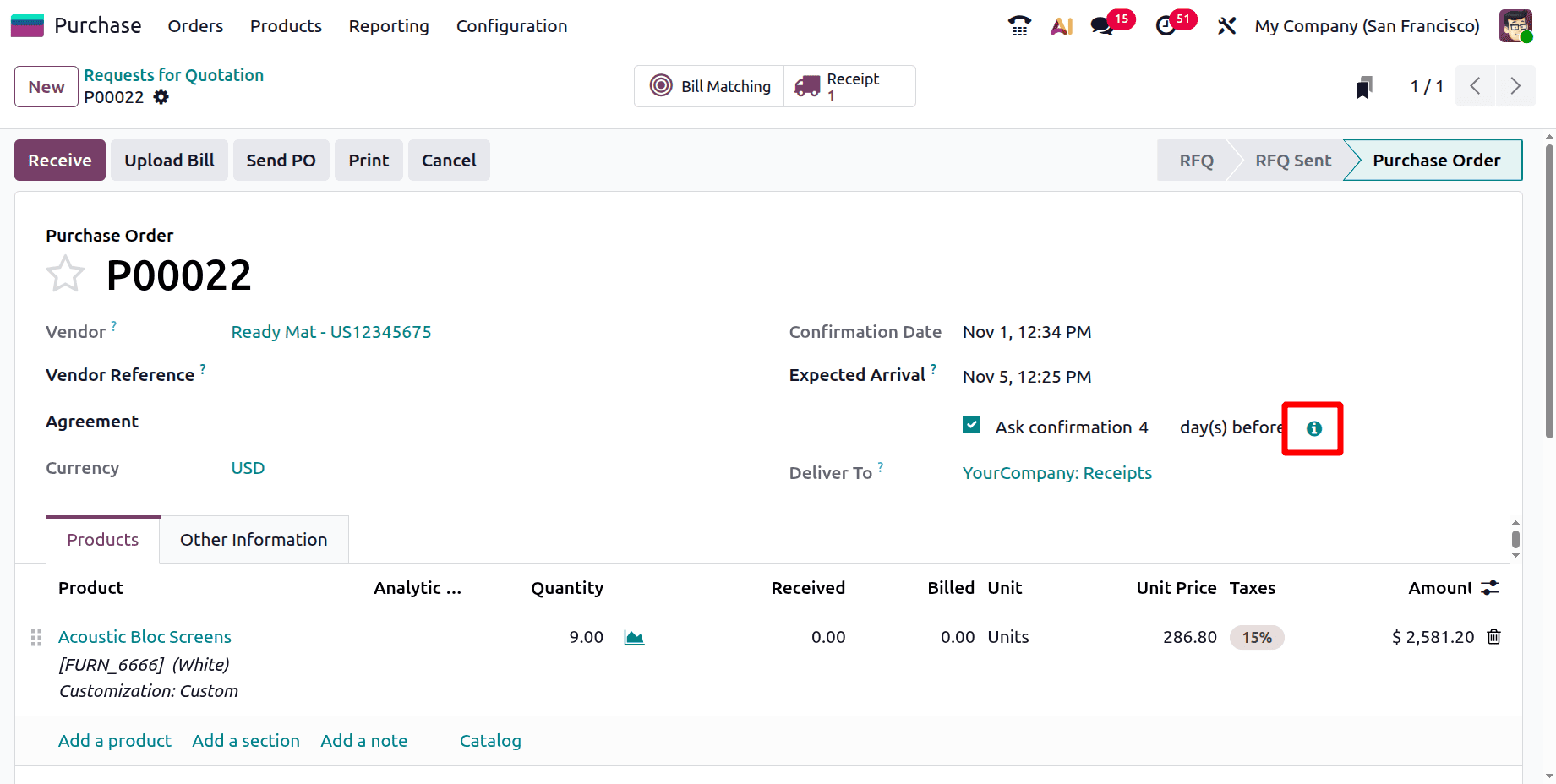Click the developer tools wrench icon

point(1226,25)
